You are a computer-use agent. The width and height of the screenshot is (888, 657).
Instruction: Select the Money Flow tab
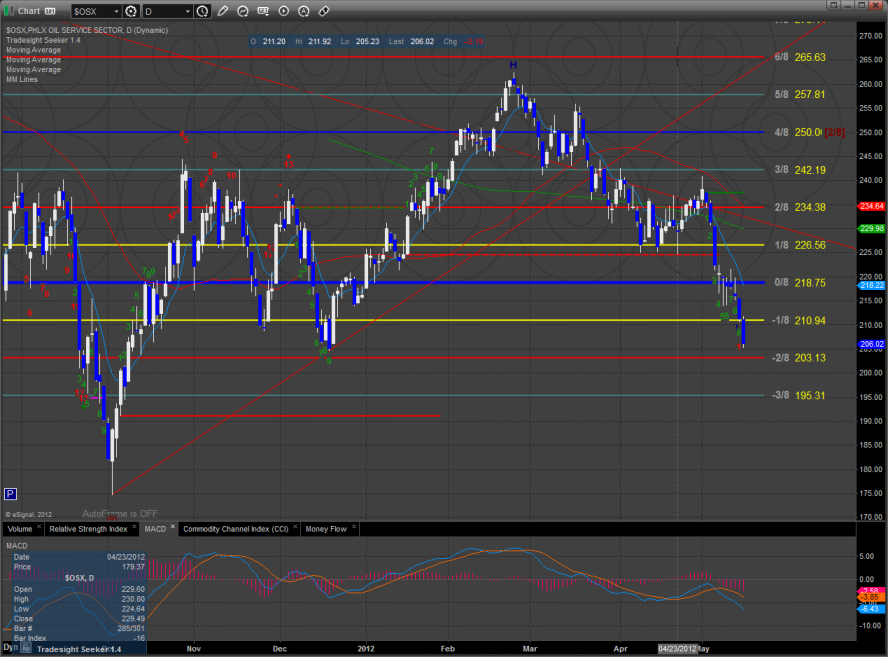[x=325, y=528]
